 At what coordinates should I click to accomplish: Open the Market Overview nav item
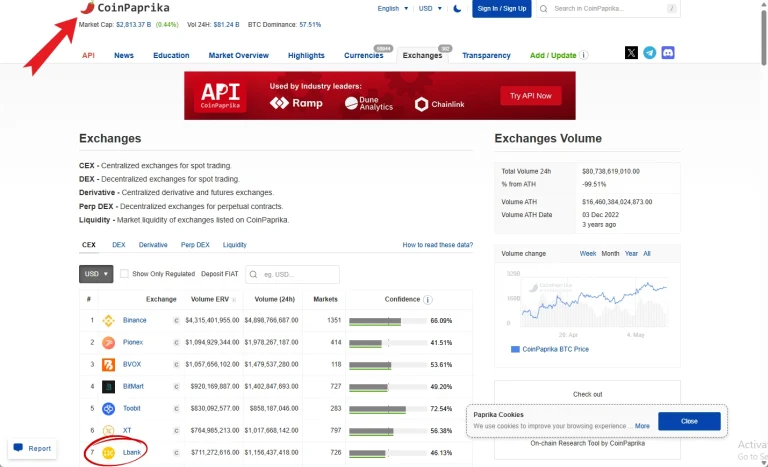pos(239,55)
